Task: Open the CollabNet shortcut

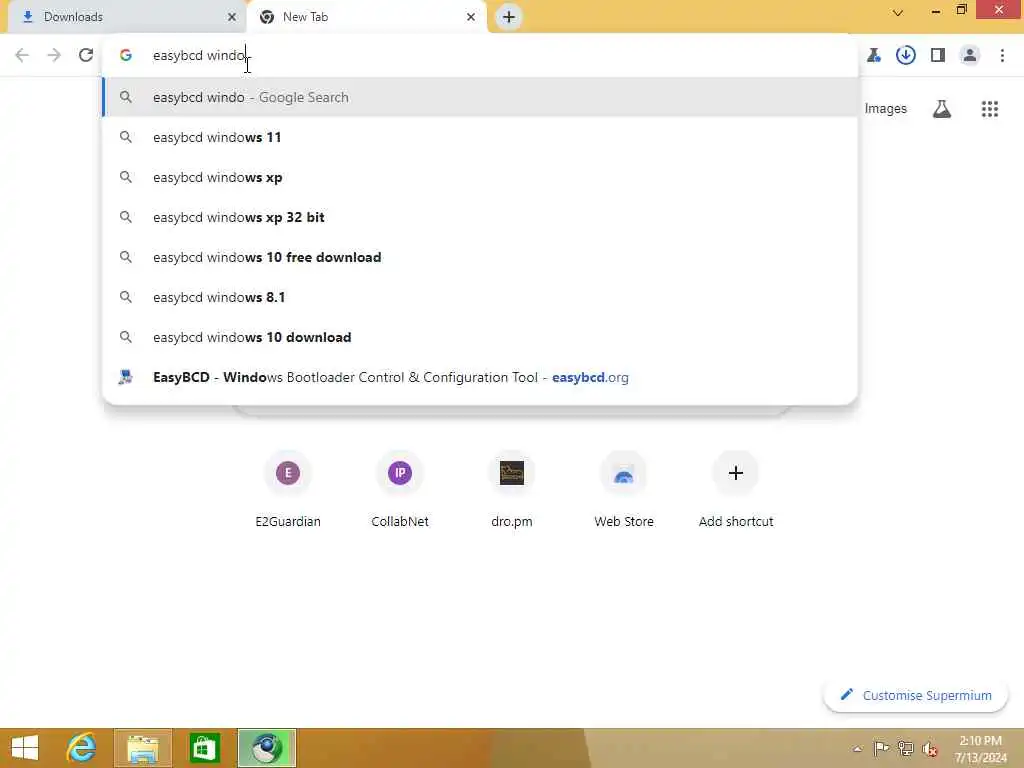Action: pyautogui.click(x=400, y=488)
